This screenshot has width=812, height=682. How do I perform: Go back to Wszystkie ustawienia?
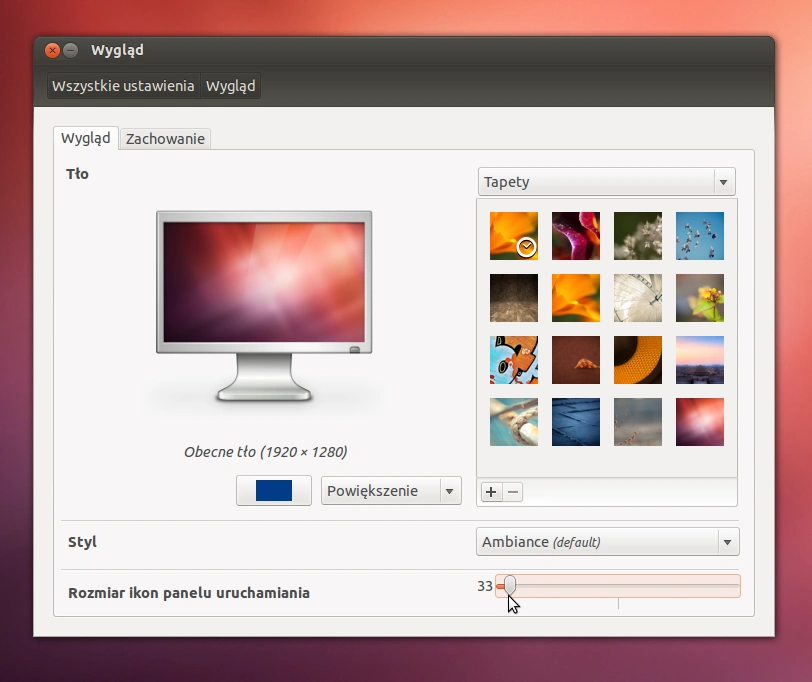pyautogui.click(x=123, y=86)
